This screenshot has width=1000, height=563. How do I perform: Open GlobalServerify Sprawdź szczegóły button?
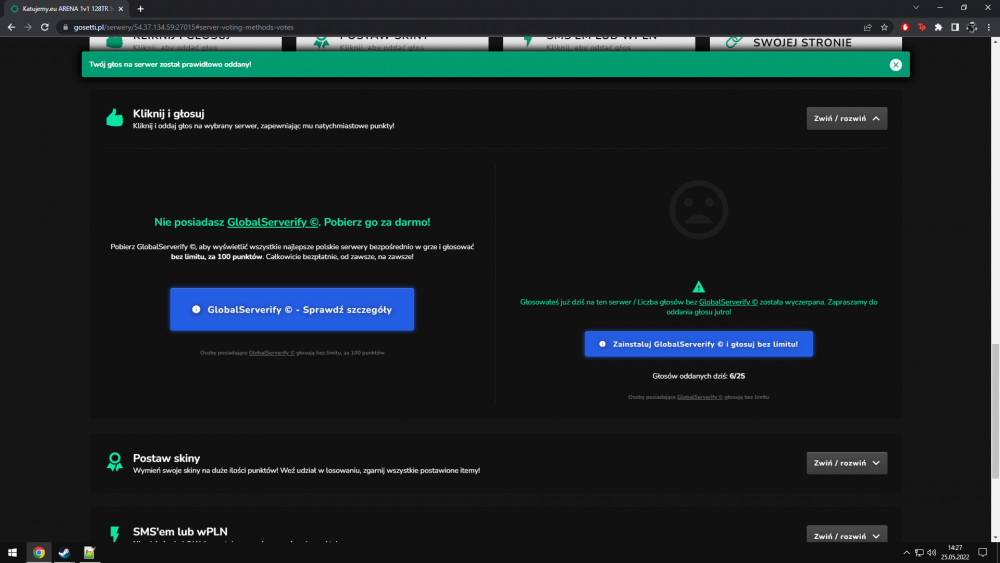pos(291,309)
